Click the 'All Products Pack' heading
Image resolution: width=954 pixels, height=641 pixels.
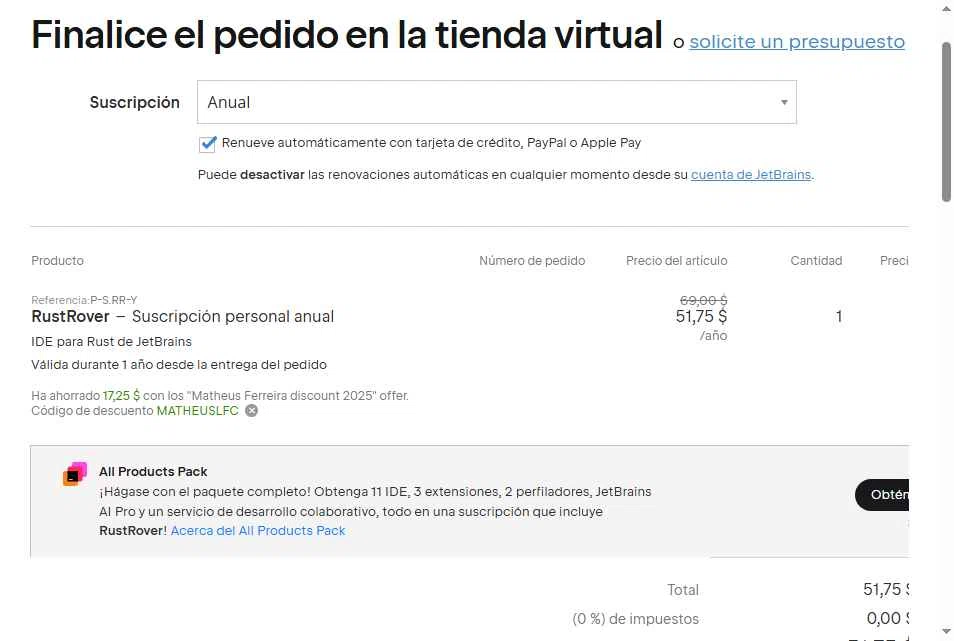pyautogui.click(x=153, y=471)
